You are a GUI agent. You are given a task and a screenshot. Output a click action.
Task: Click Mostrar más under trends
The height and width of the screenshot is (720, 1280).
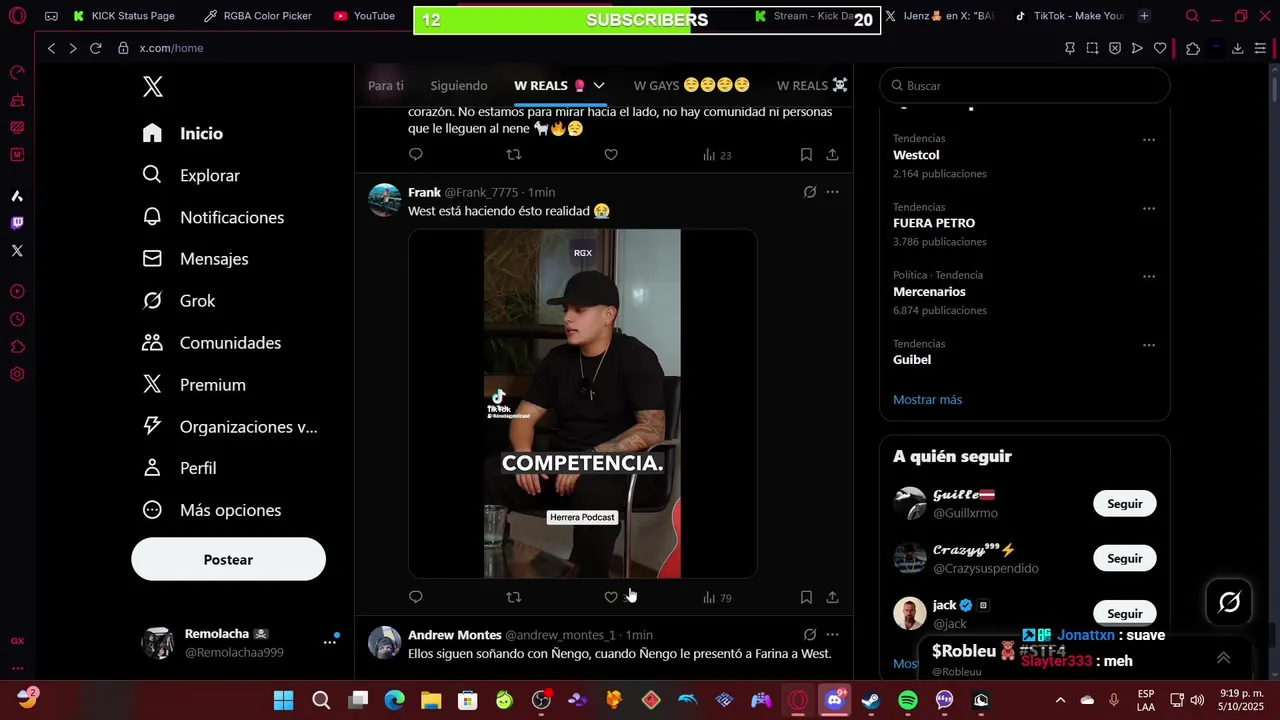point(927,399)
